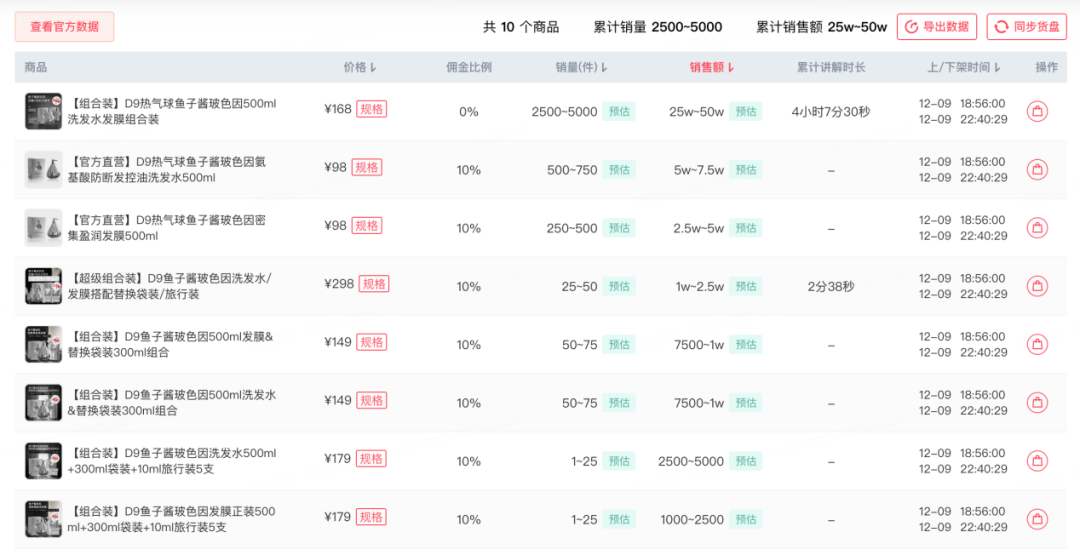The height and width of the screenshot is (555, 1080).
Task: Click shopping bag icon for 密集盈润发膜 row
Action: (x=1037, y=227)
